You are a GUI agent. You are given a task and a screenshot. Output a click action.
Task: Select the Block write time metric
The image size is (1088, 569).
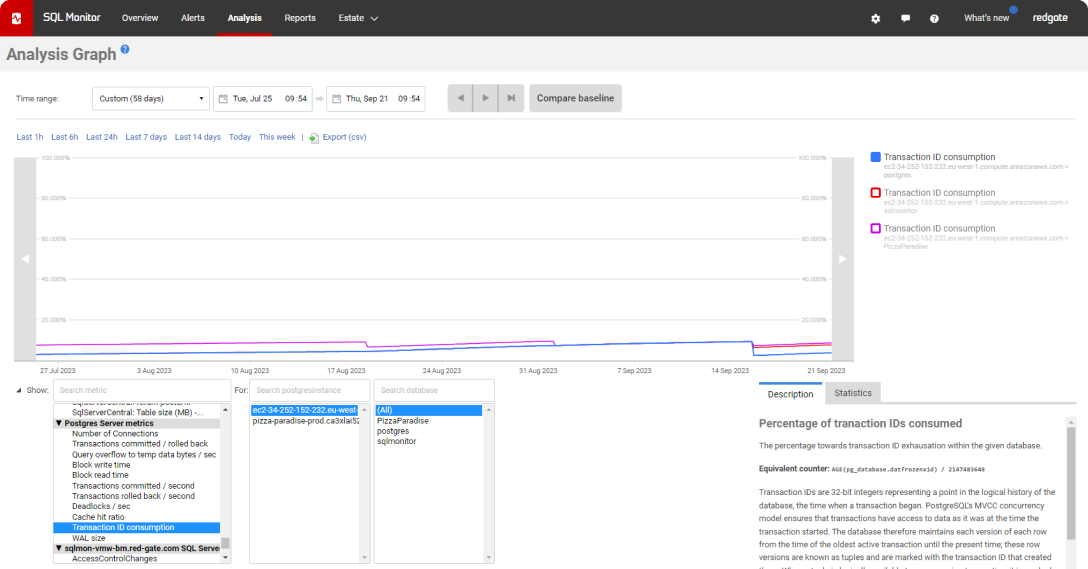point(101,465)
